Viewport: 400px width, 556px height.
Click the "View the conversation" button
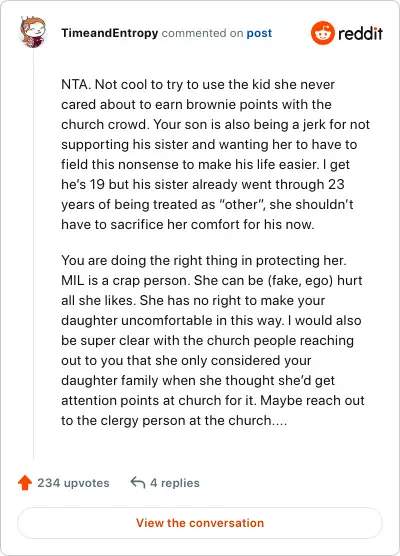coord(200,523)
